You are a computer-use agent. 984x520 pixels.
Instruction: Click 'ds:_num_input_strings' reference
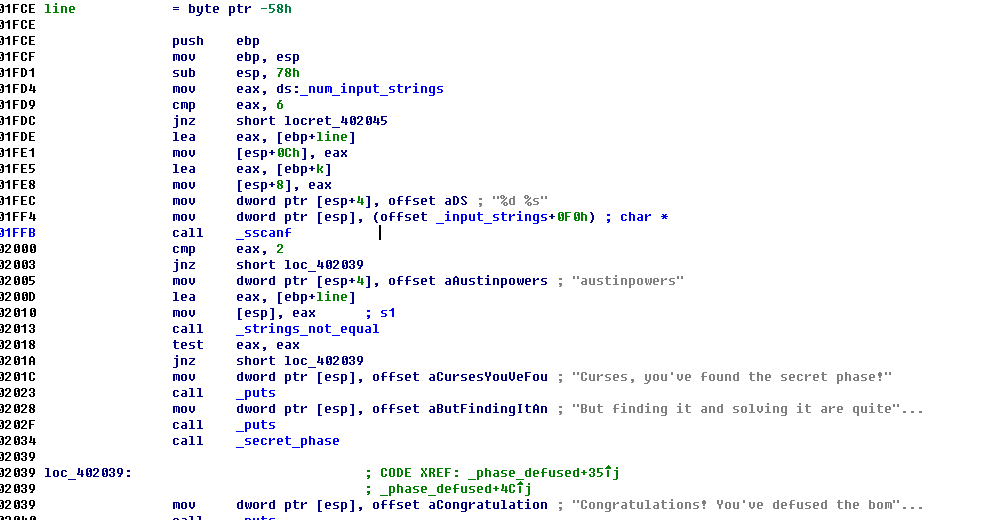pos(360,89)
